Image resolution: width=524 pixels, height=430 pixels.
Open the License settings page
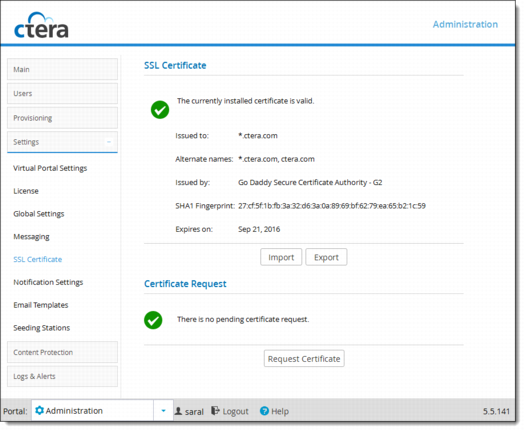coord(26,191)
